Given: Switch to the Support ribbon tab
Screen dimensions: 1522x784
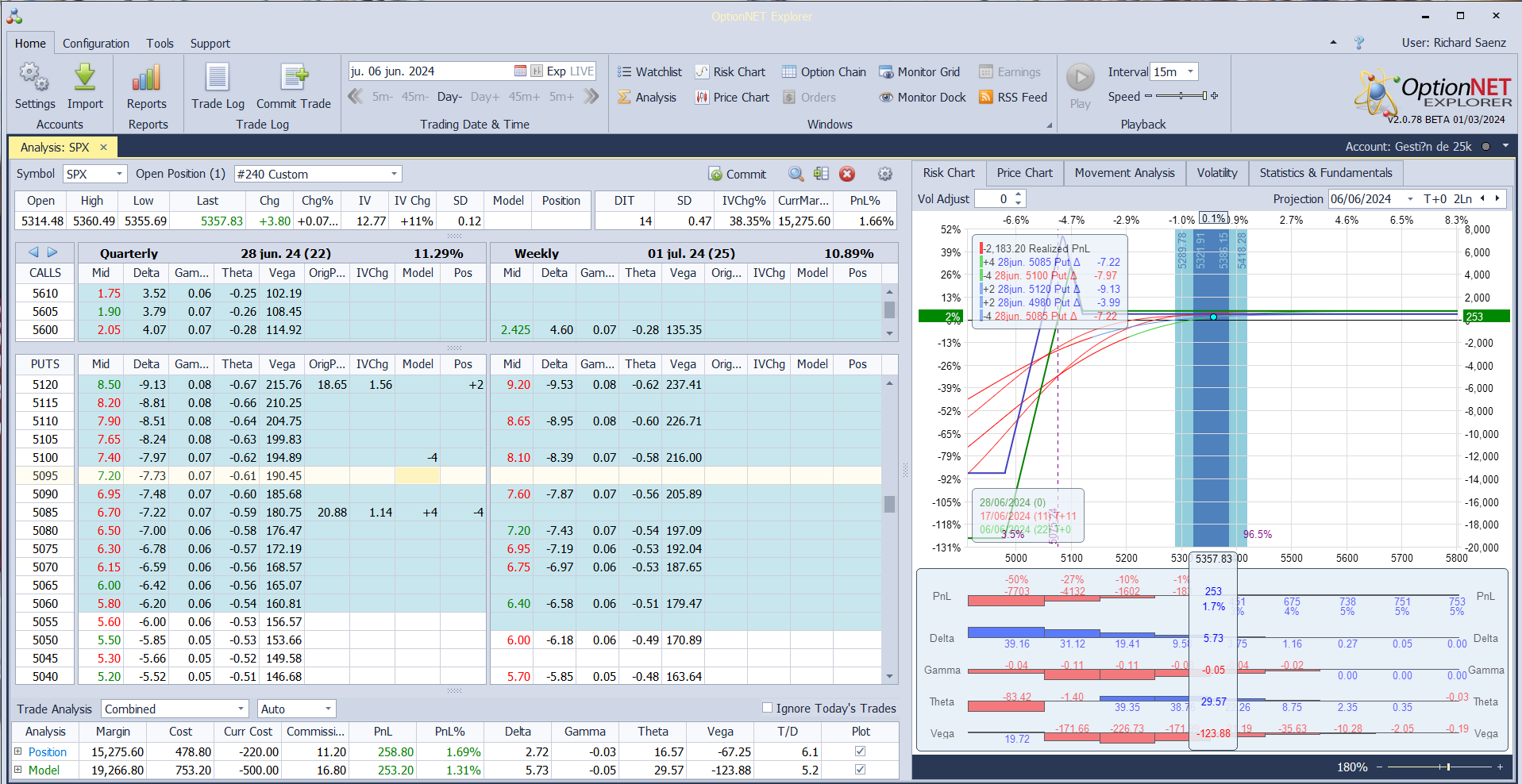Looking at the screenshot, I should (210, 44).
